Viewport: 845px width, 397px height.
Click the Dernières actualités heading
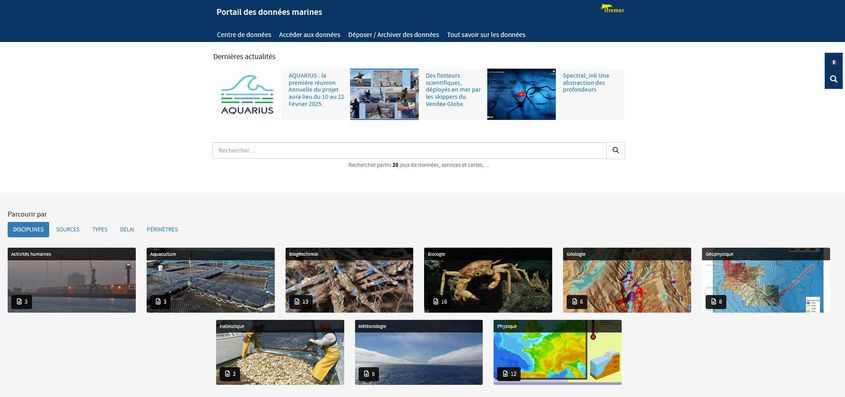(244, 57)
